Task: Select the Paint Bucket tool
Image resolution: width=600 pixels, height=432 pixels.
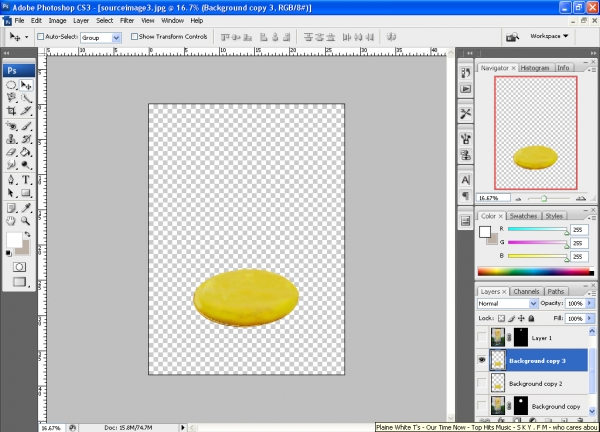Action: click(x=26, y=152)
